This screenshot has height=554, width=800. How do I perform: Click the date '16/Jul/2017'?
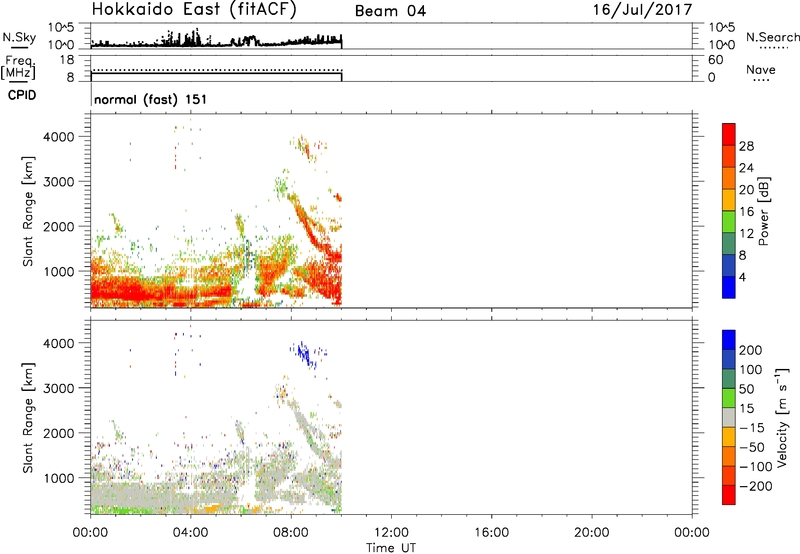click(642, 10)
